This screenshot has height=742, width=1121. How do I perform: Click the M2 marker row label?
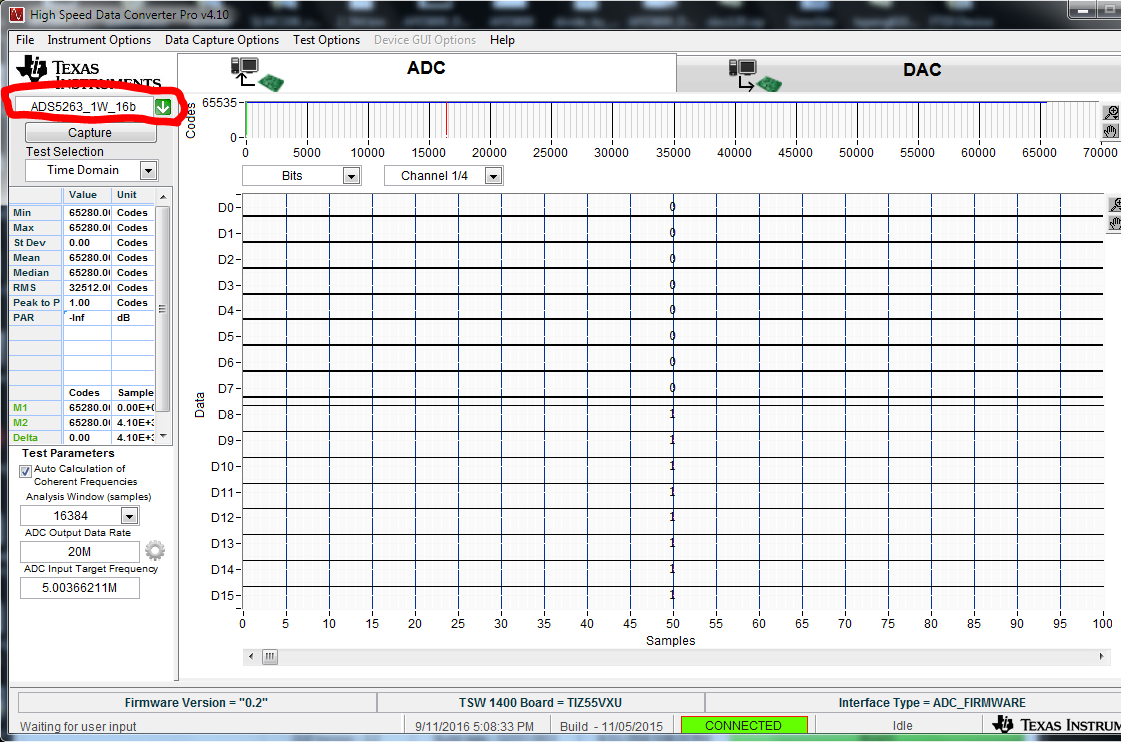point(36,422)
